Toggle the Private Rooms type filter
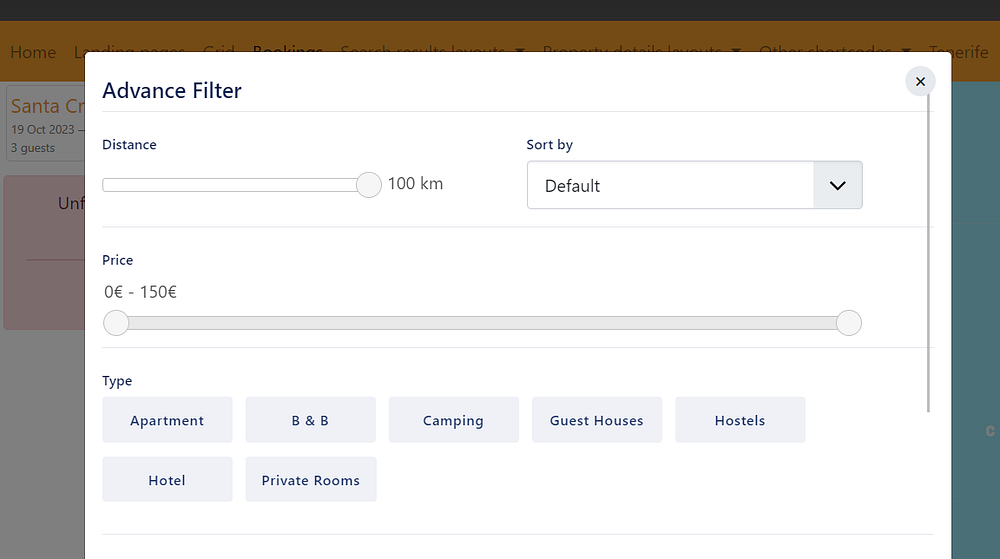Image resolution: width=1000 pixels, height=559 pixels. coord(311,479)
